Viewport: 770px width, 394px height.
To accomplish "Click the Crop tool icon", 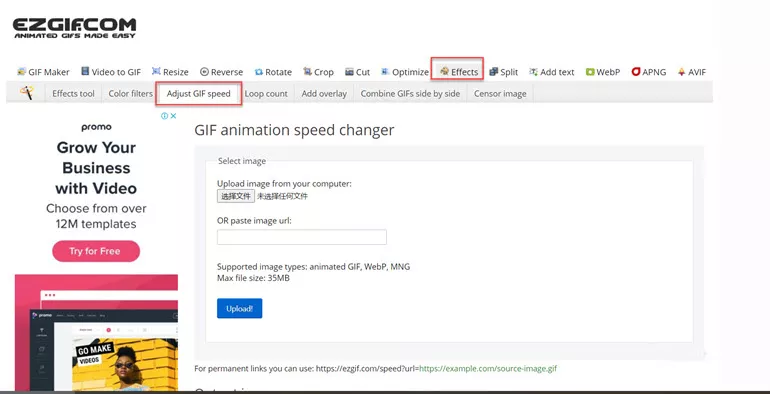I will click(x=307, y=72).
